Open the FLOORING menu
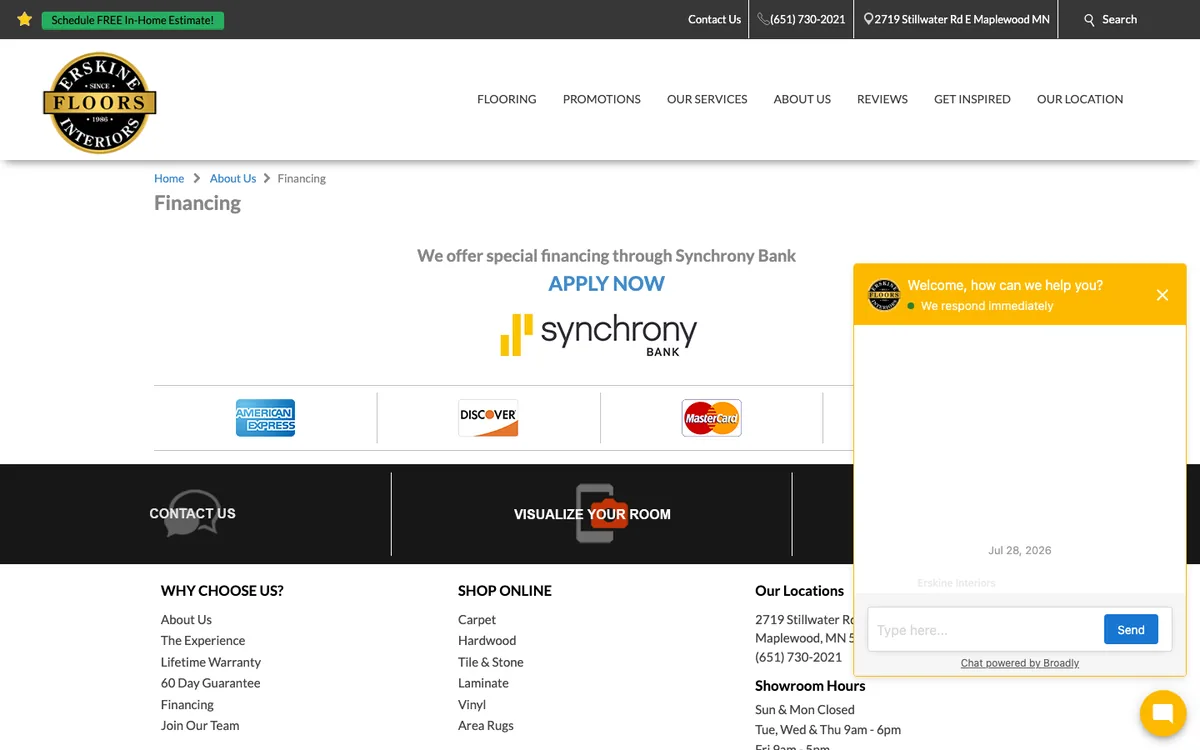 point(507,99)
